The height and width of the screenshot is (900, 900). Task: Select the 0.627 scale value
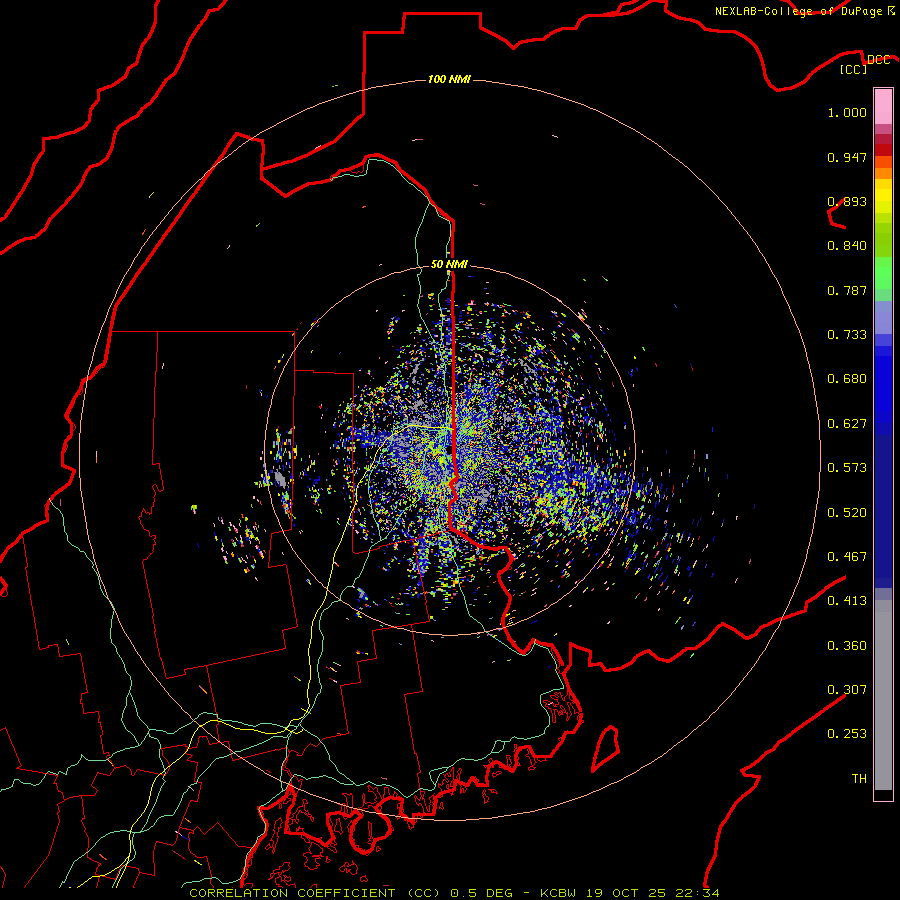(x=847, y=424)
